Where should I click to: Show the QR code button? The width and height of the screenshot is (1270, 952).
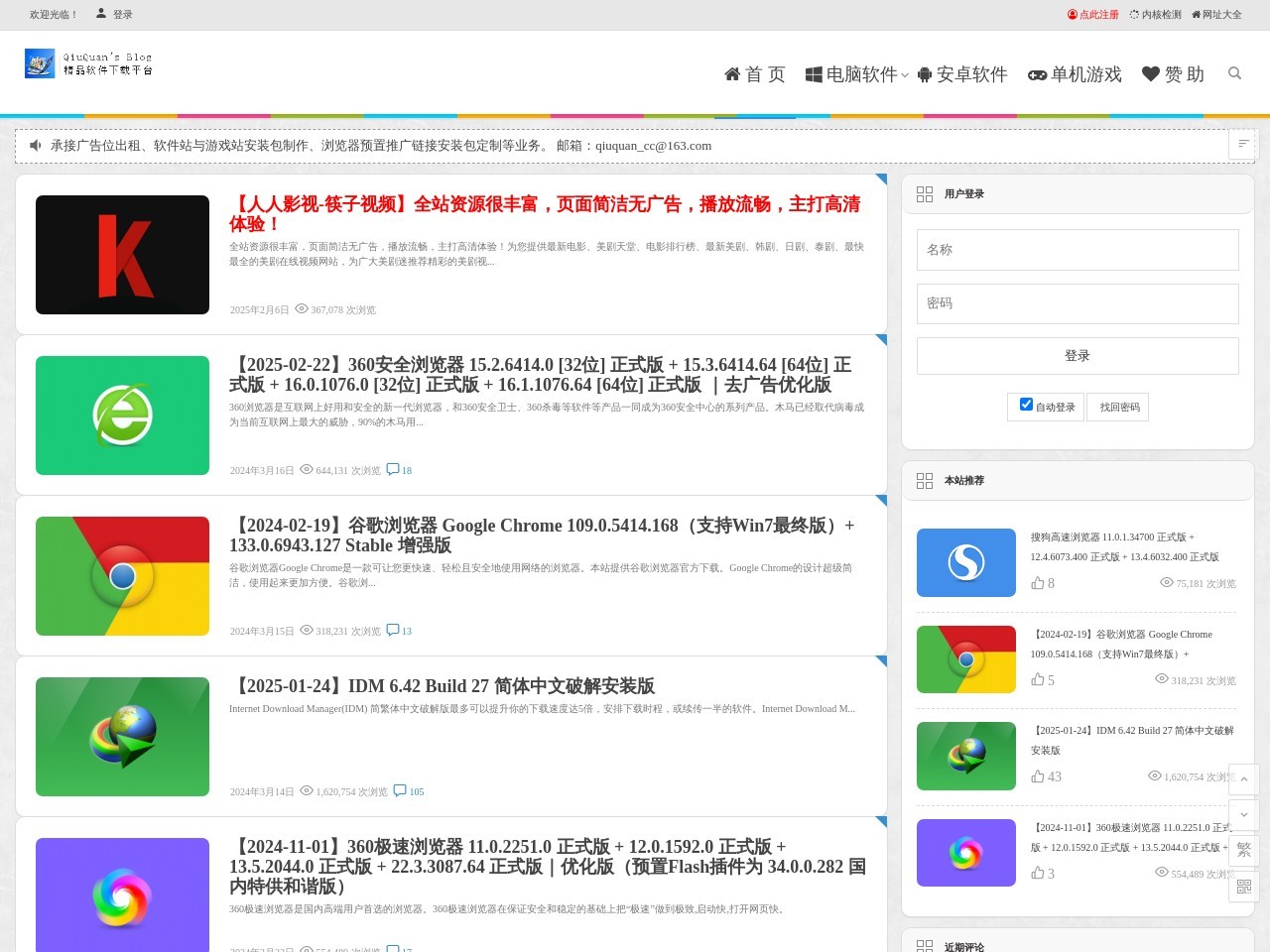coord(1244,887)
